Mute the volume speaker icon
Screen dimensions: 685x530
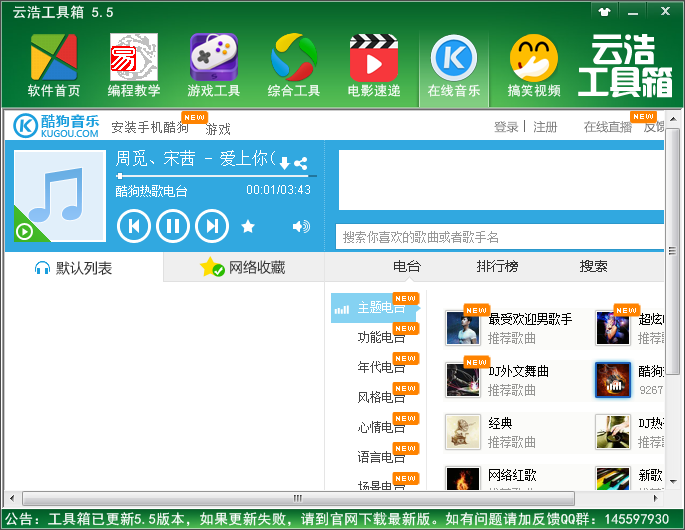click(301, 226)
